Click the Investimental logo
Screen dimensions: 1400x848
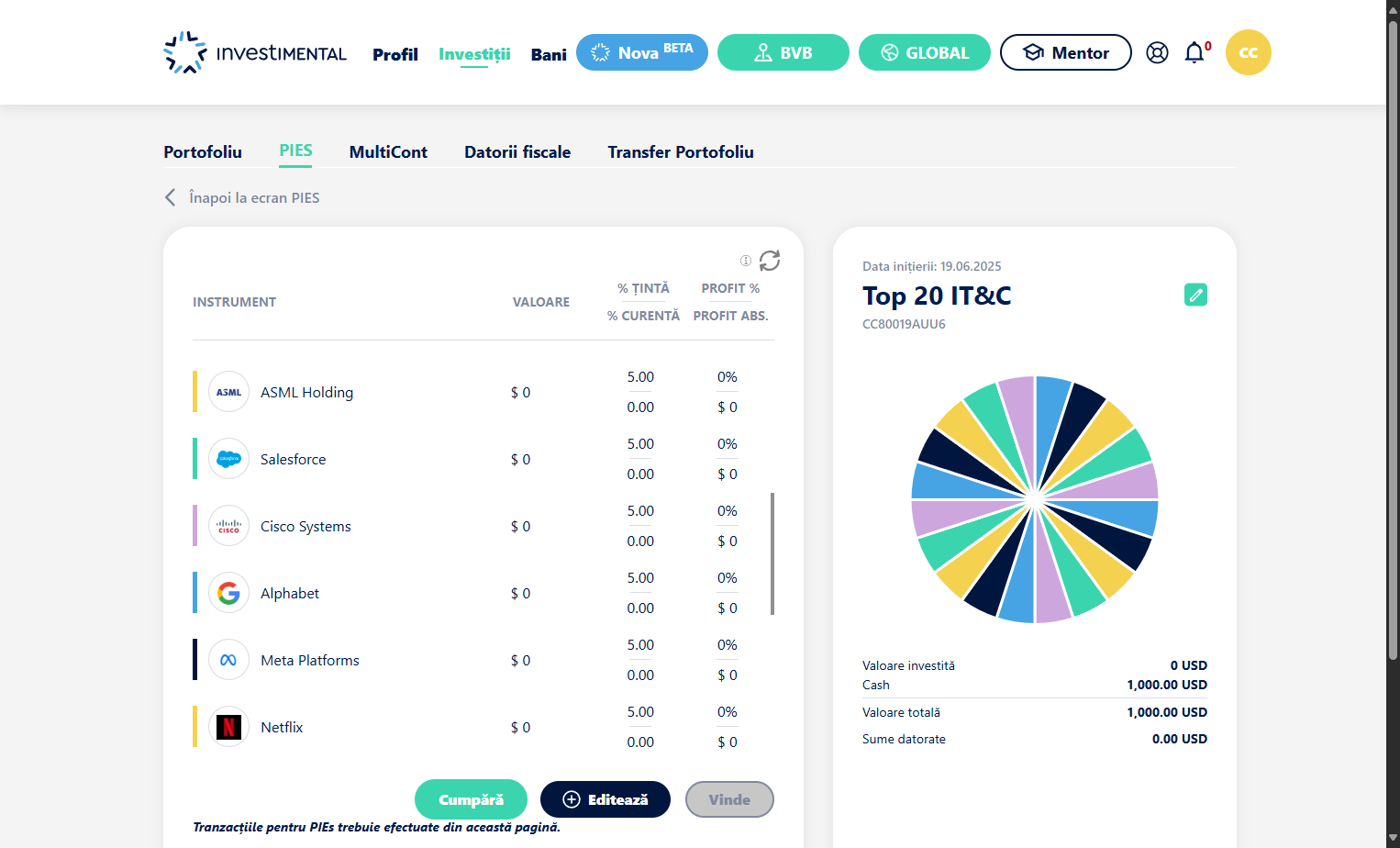click(255, 52)
